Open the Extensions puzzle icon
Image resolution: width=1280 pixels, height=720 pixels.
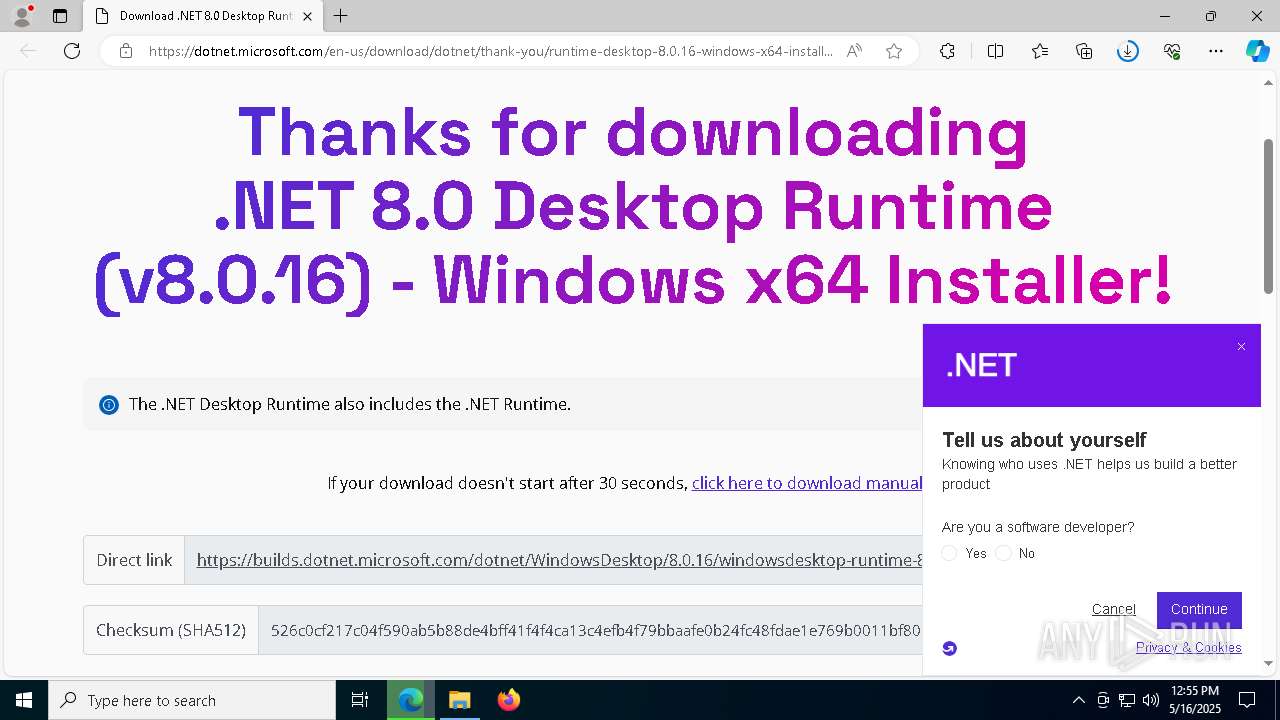947,51
